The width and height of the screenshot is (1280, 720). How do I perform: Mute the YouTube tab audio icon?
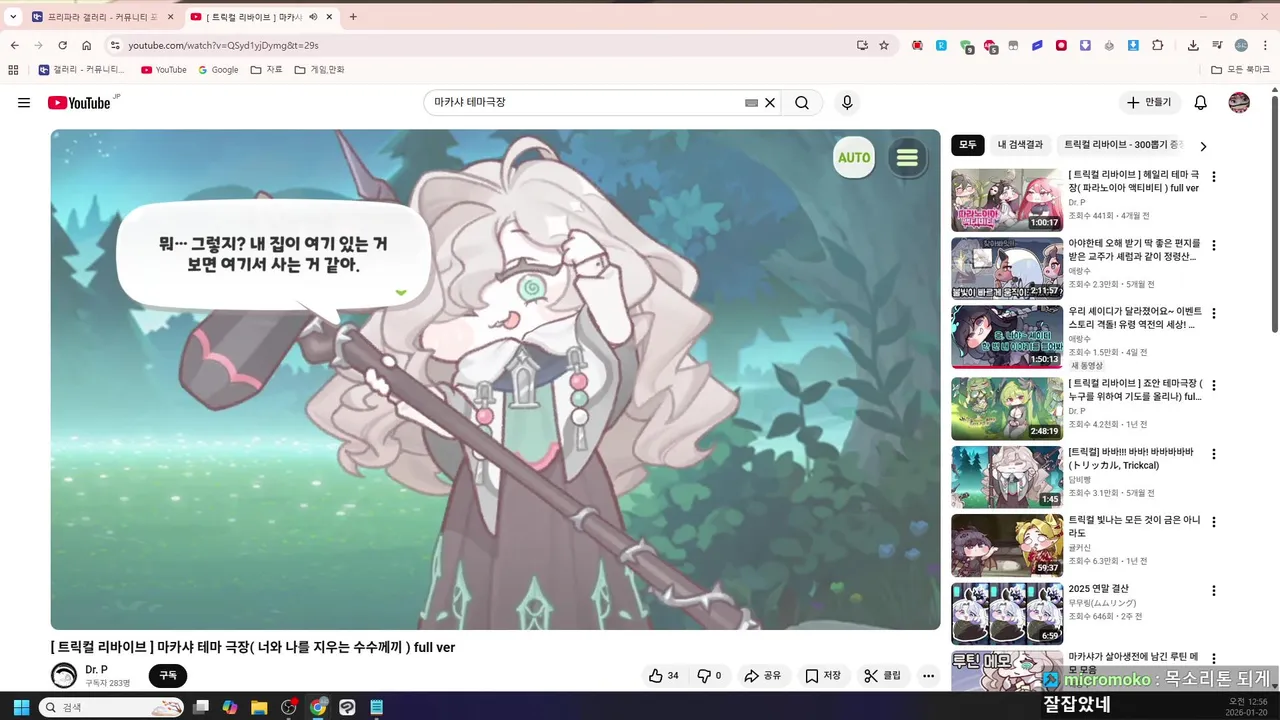pyautogui.click(x=313, y=17)
